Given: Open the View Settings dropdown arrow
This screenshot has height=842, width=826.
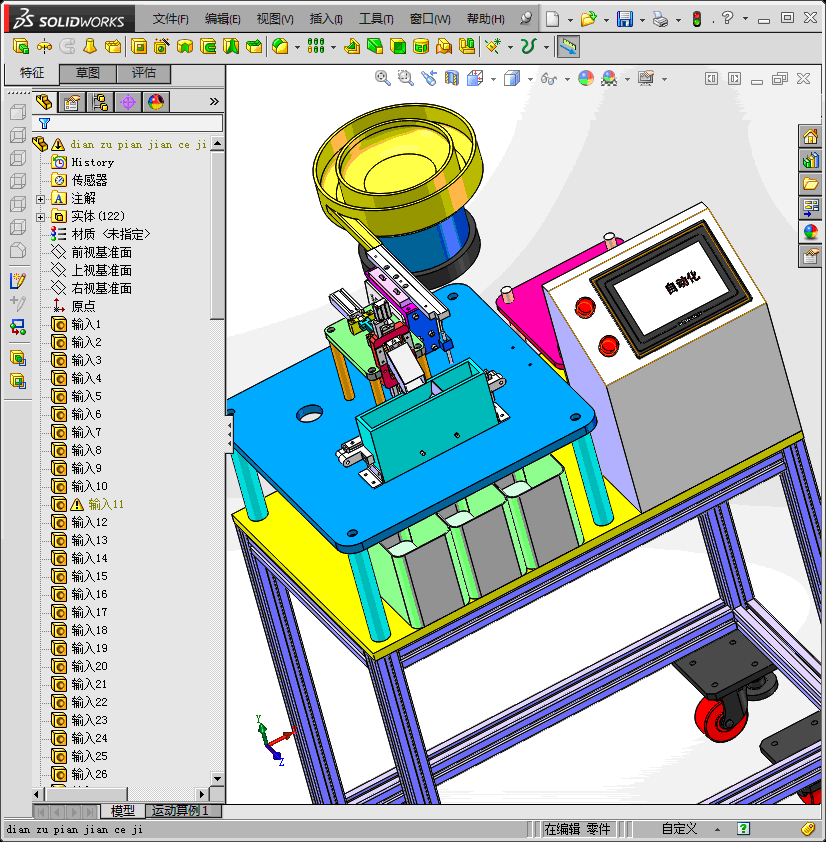Looking at the screenshot, I should pyautogui.click(x=664, y=79).
